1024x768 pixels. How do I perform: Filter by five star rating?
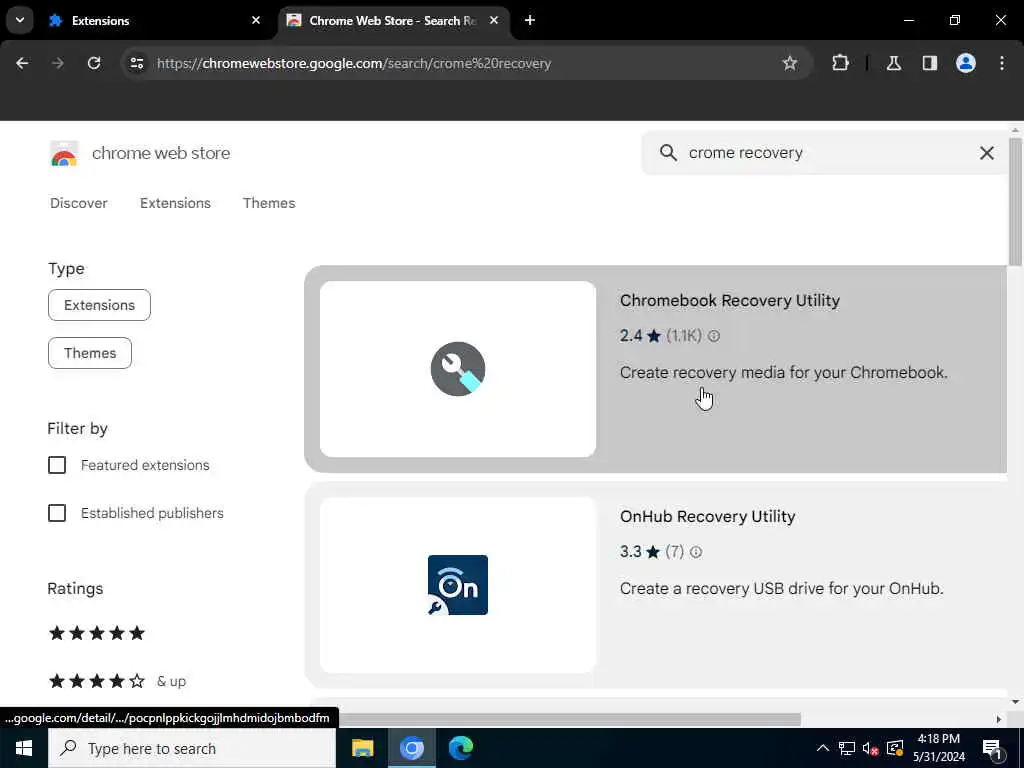click(97, 633)
